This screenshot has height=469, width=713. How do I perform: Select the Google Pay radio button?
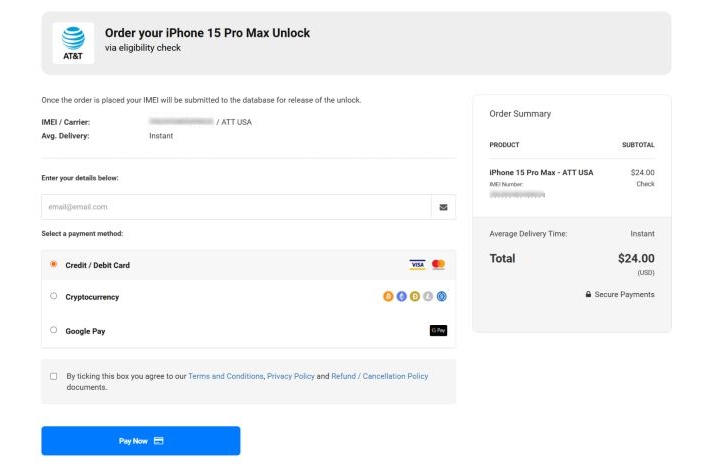[54, 330]
